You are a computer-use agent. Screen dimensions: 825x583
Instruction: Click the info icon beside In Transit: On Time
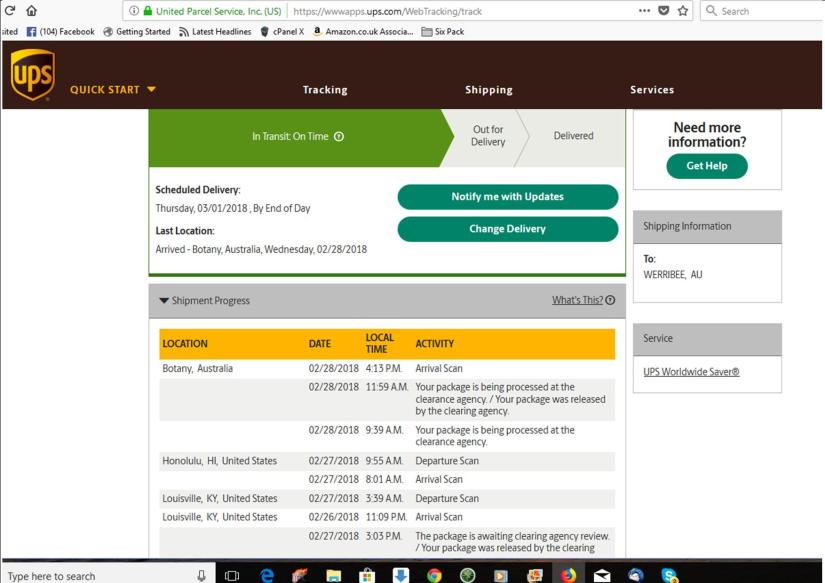pos(339,137)
